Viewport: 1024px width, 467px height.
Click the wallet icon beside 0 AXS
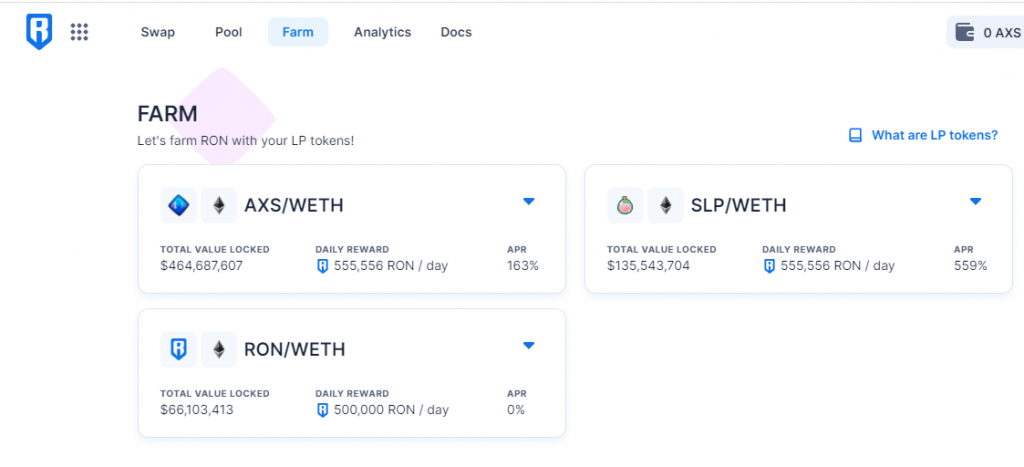click(x=965, y=32)
